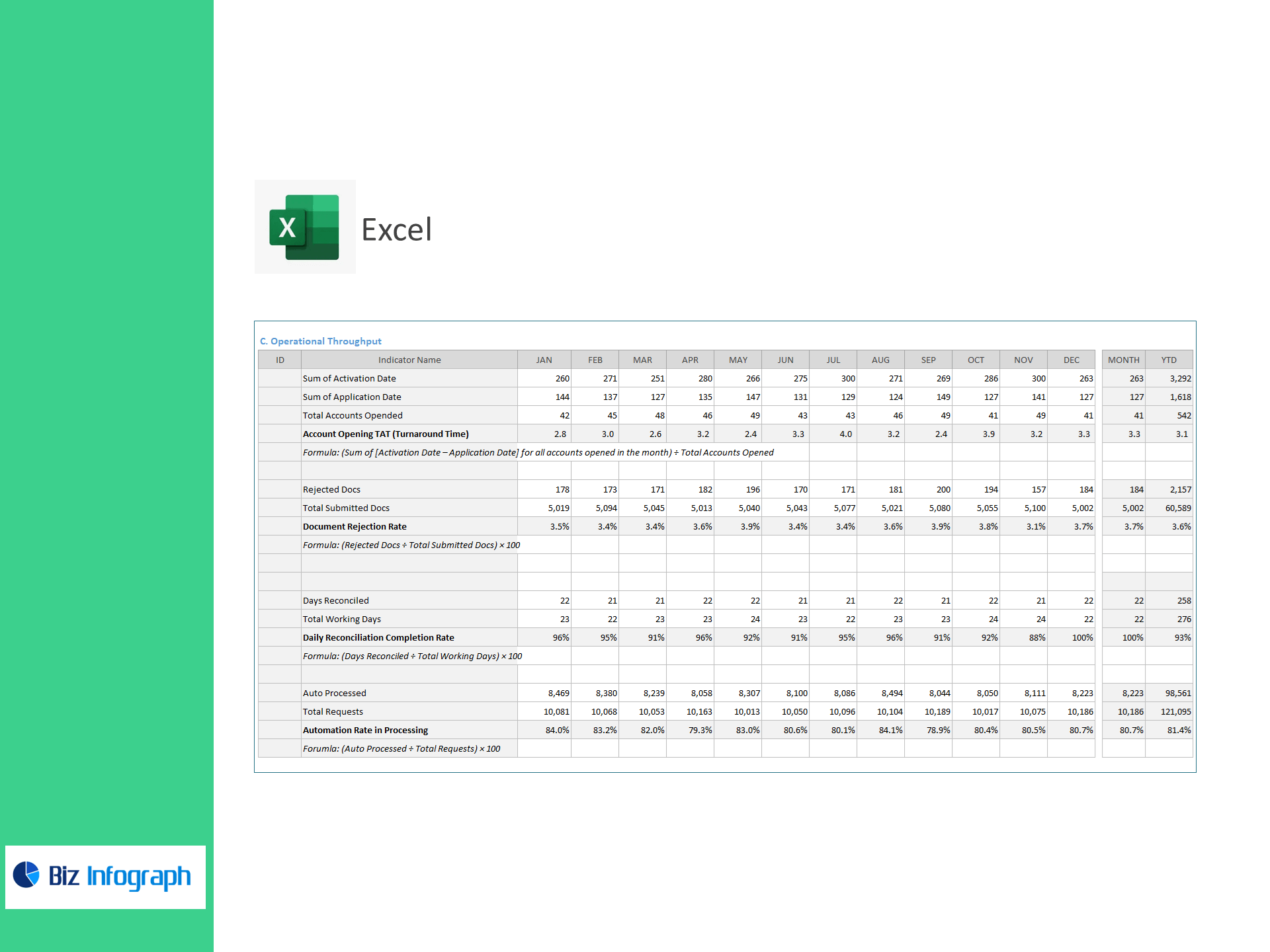
Task: Select the Automation Rate in Processing label
Action: point(365,731)
